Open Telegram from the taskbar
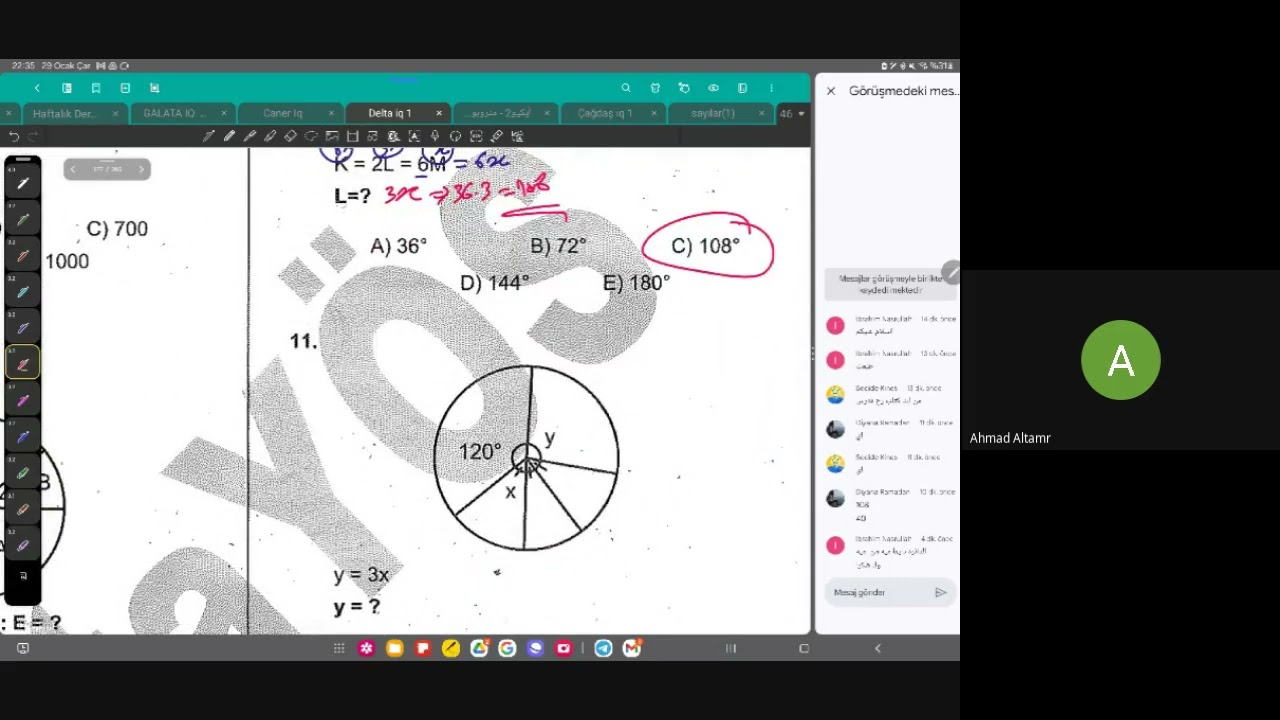The height and width of the screenshot is (720, 1280). point(603,648)
